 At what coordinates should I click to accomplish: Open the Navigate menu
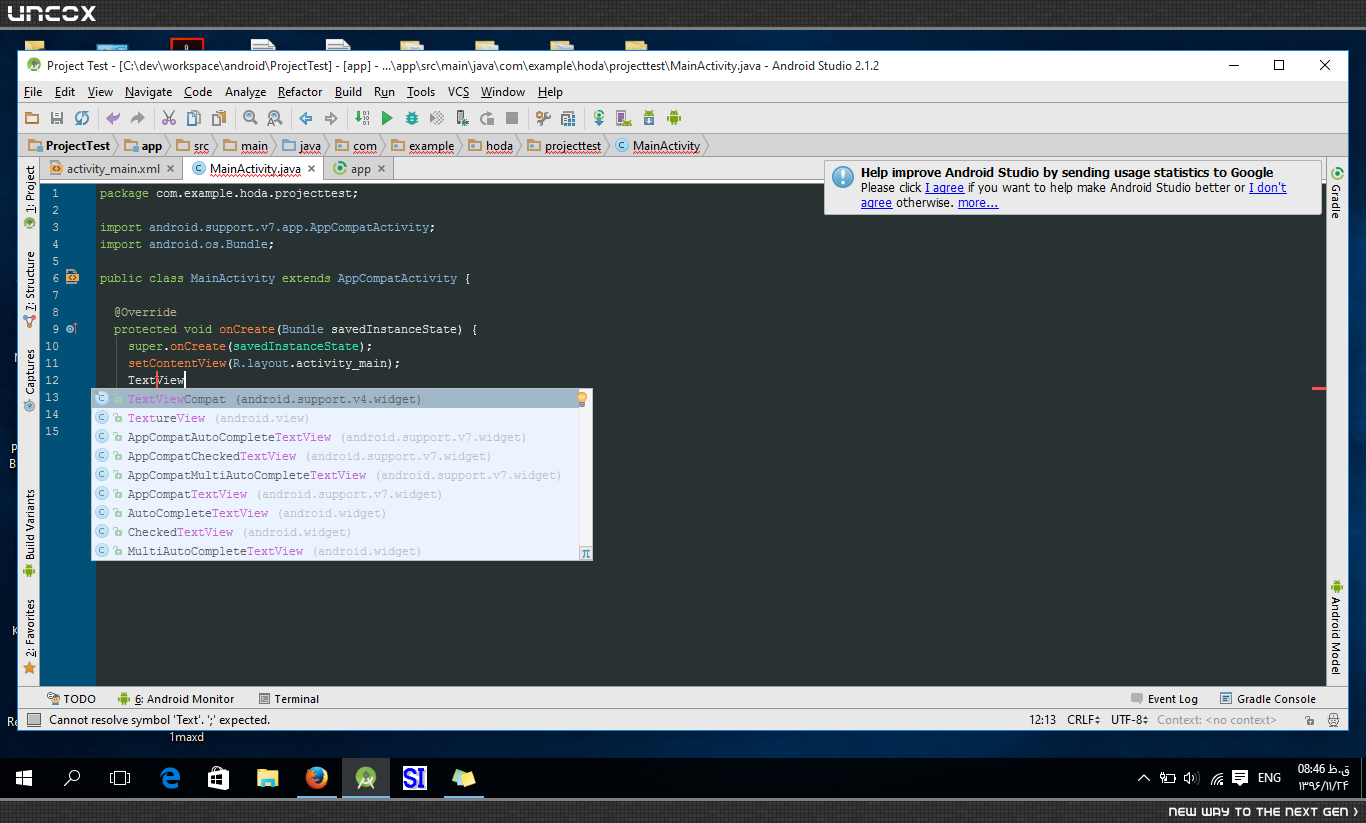[x=149, y=92]
